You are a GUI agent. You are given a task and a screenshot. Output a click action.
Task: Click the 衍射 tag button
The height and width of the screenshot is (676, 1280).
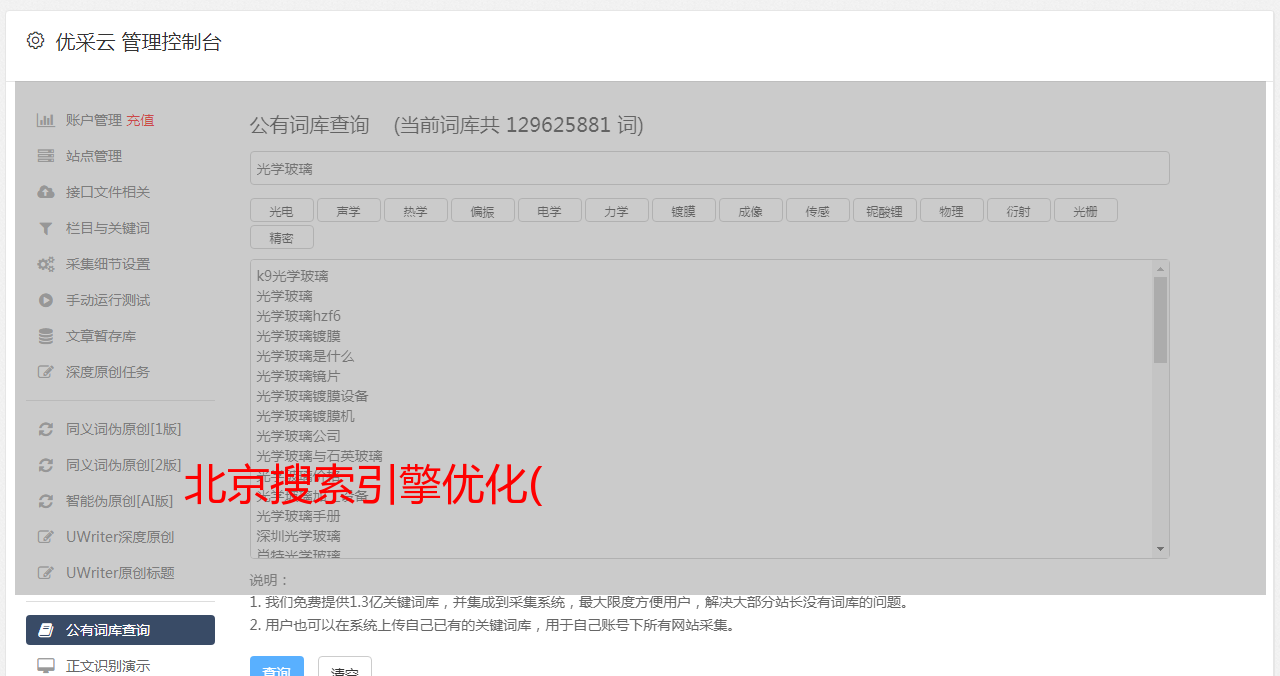tap(1018, 210)
